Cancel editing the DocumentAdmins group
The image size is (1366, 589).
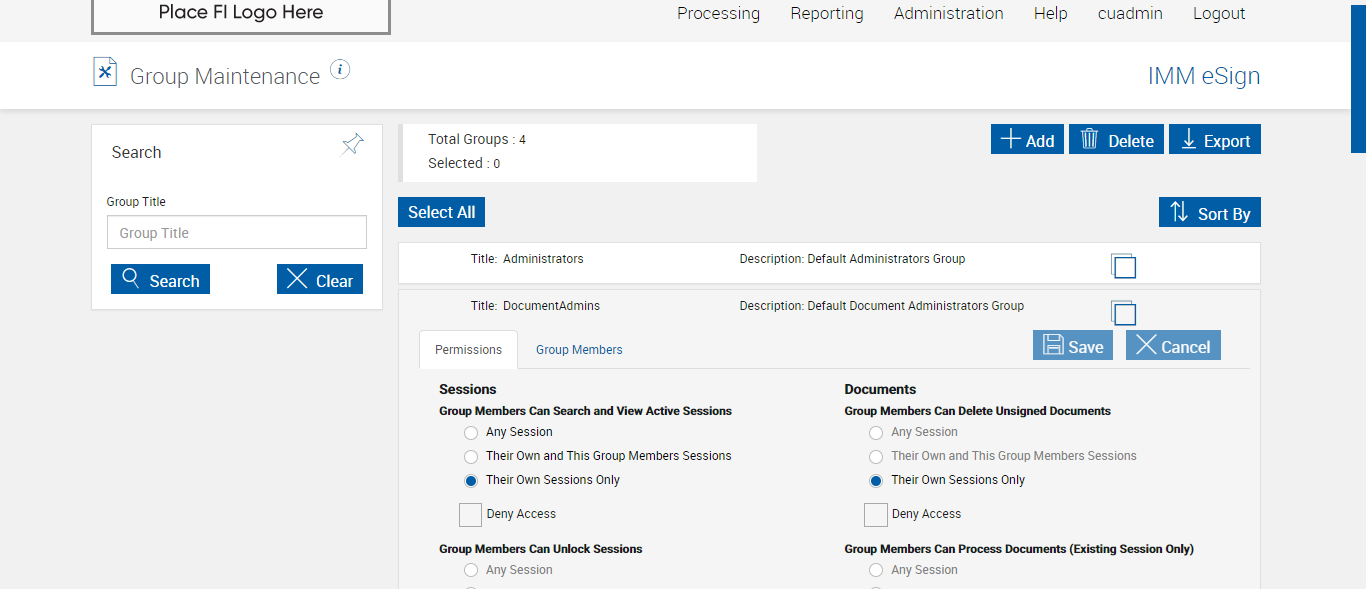pos(1172,346)
